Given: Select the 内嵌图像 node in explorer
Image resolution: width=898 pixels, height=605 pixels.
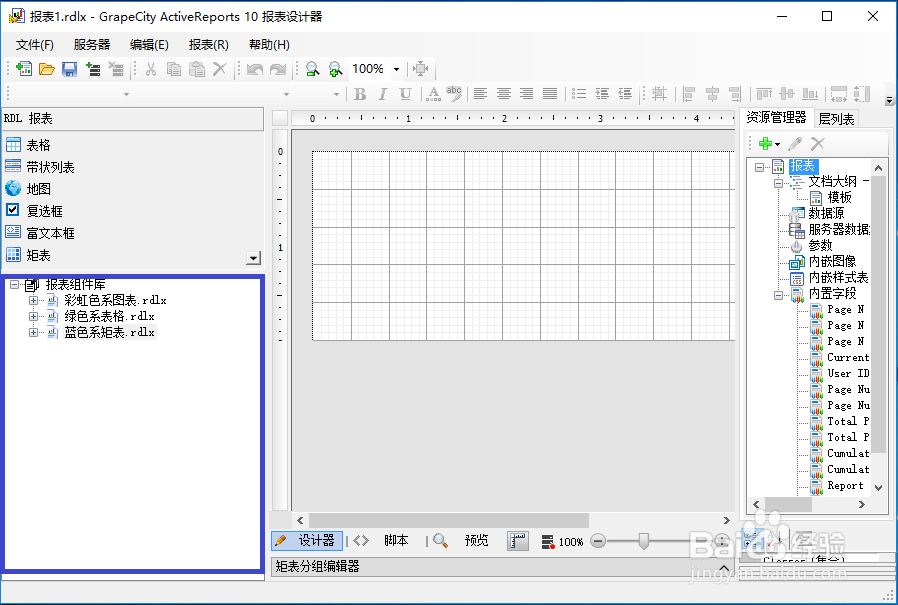Looking at the screenshot, I should click(832, 262).
